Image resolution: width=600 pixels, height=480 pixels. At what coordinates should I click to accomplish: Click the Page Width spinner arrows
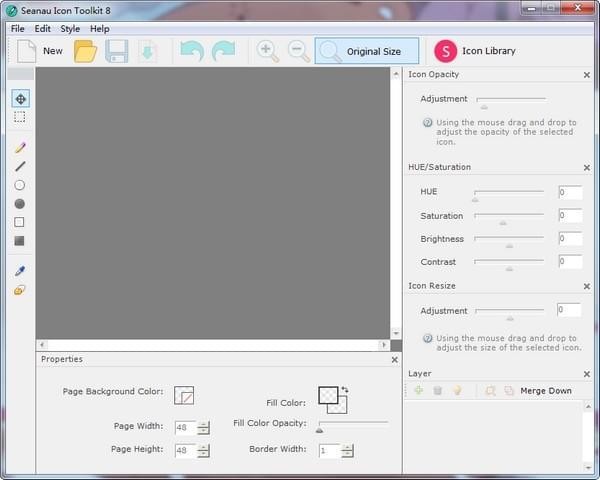[203, 428]
